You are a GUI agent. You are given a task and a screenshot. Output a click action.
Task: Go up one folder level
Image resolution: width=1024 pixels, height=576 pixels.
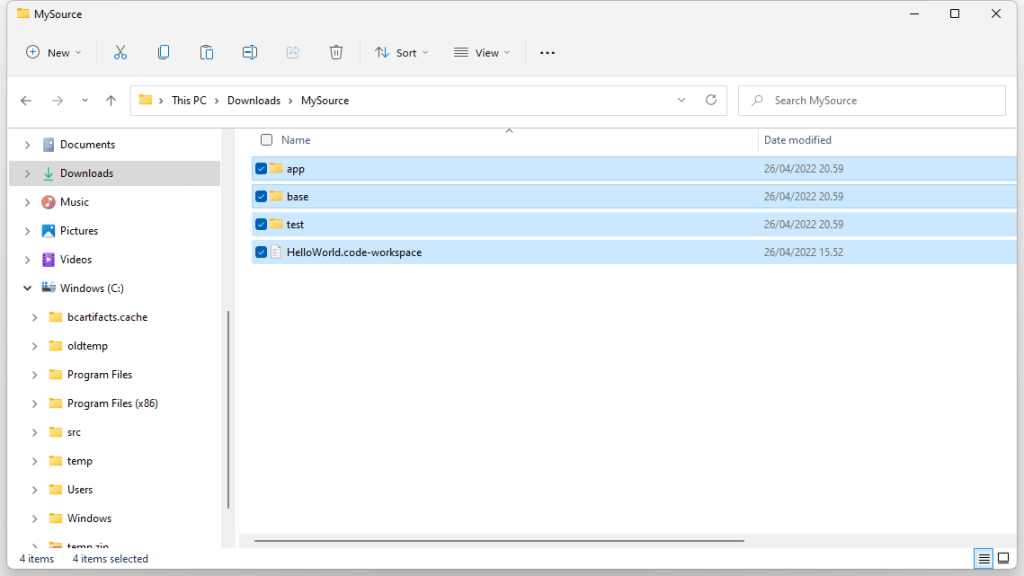tap(111, 100)
